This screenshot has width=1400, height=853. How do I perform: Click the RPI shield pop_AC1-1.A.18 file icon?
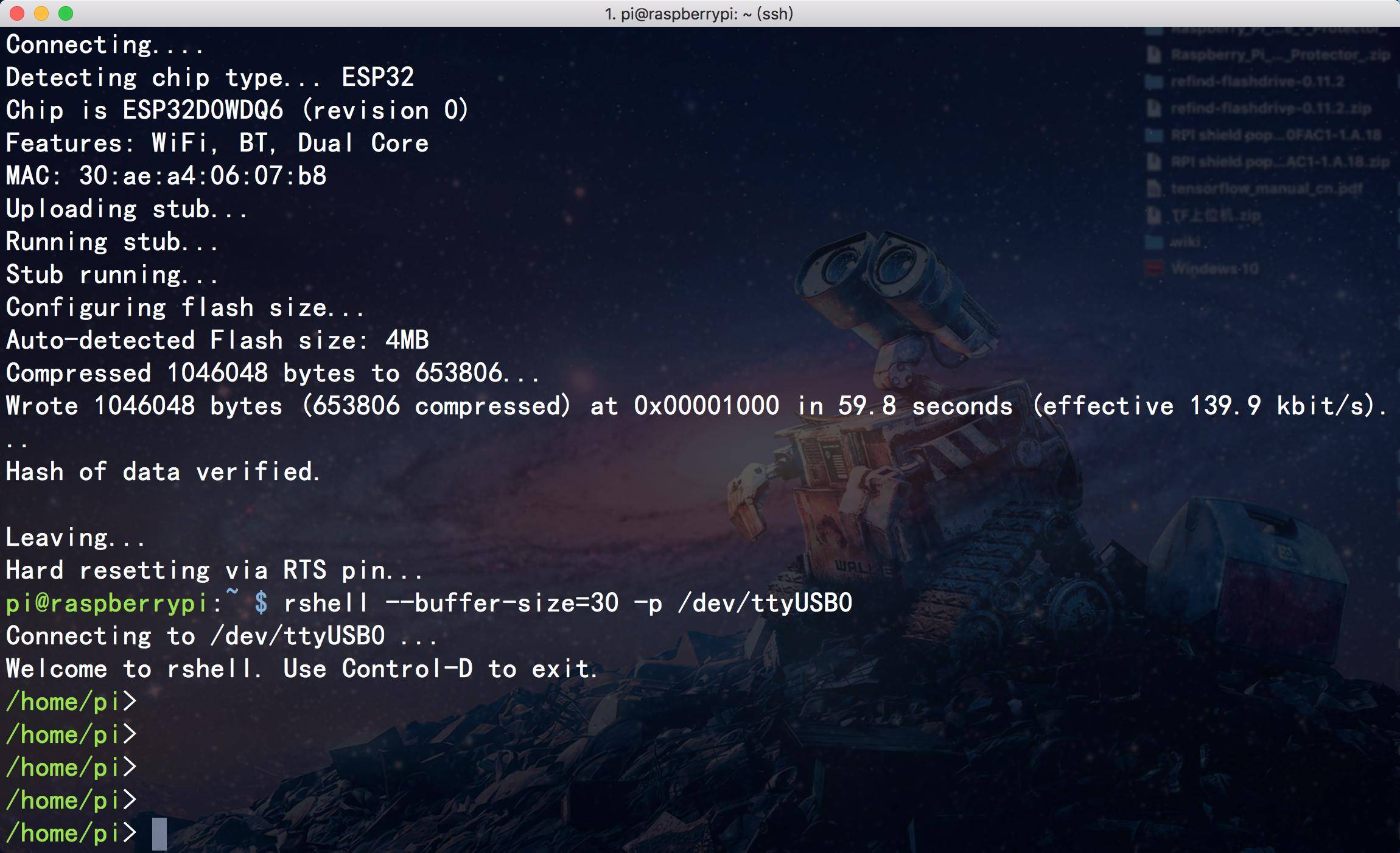pos(1153,161)
